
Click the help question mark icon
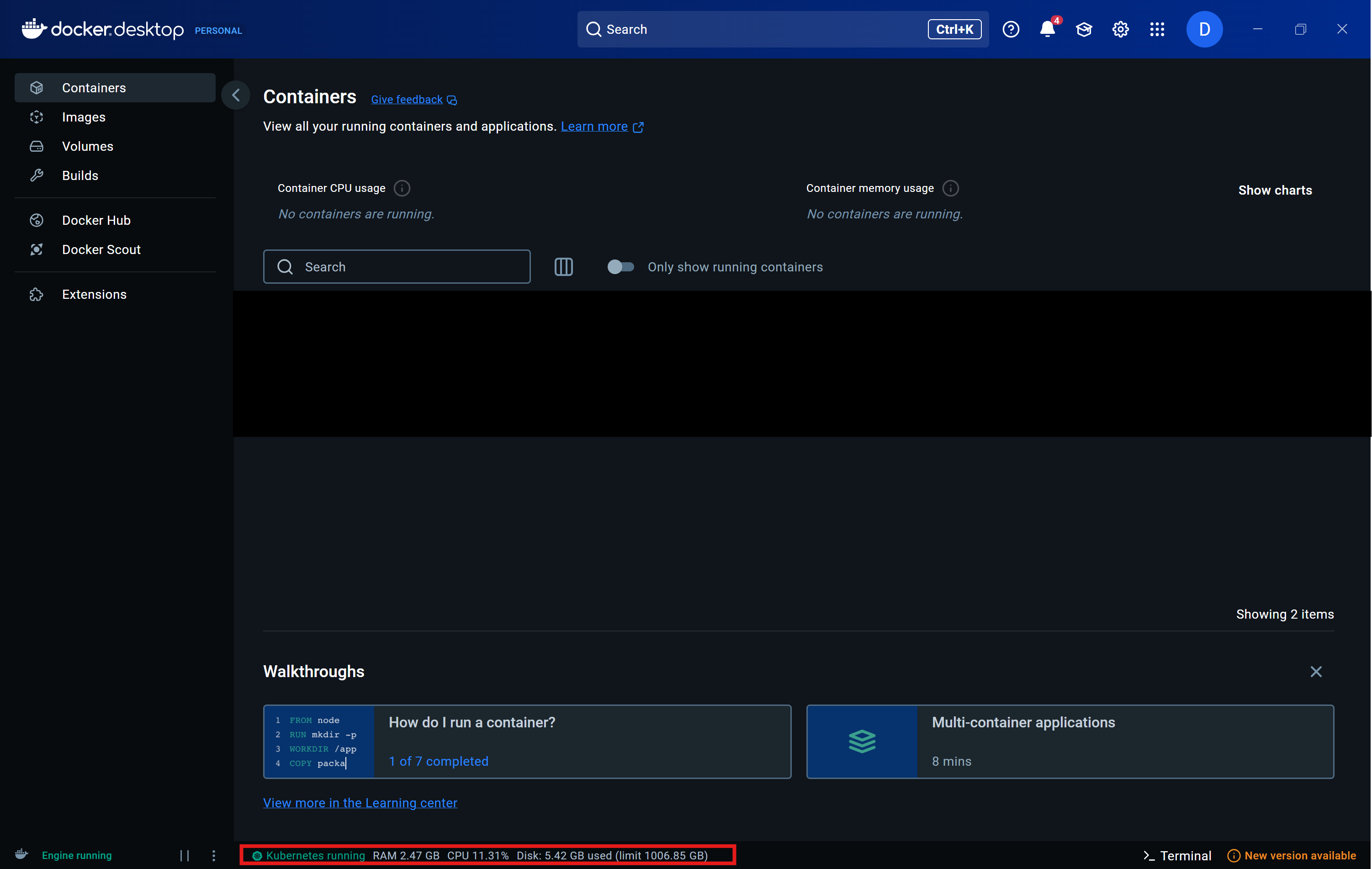coord(1011,29)
